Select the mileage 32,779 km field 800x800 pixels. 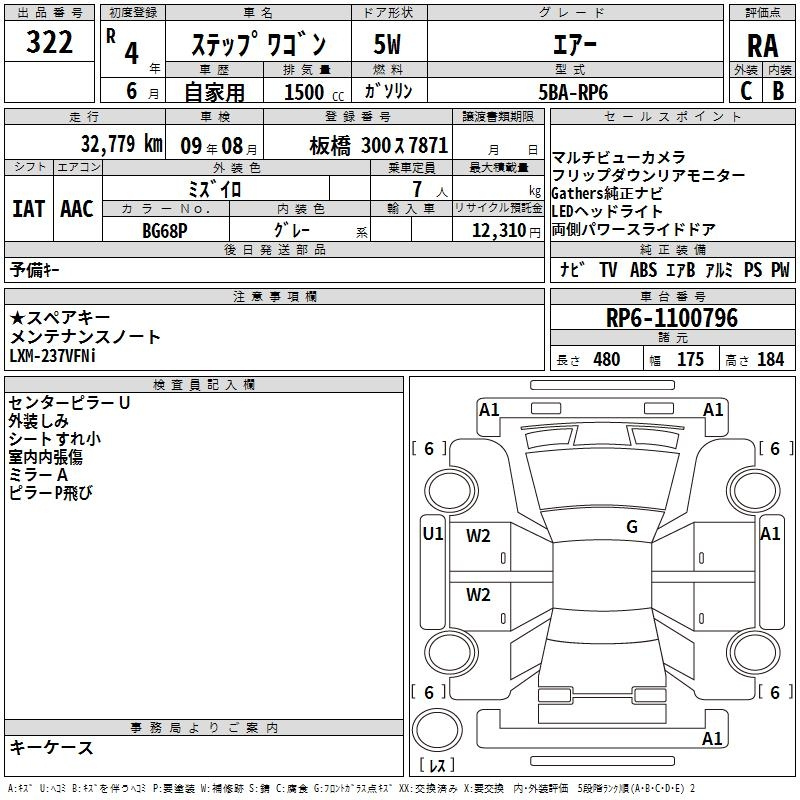click(x=85, y=143)
